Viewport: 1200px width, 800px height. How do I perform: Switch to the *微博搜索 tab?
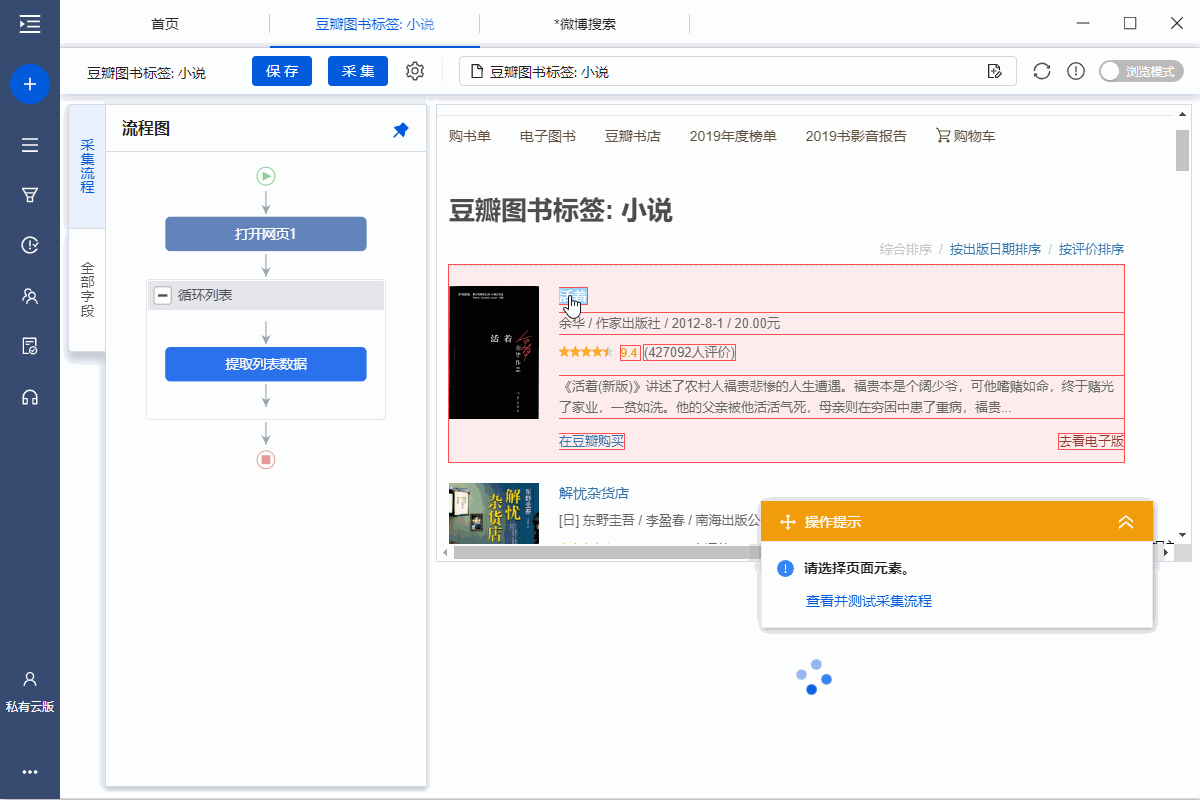pyautogui.click(x=585, y=24)
